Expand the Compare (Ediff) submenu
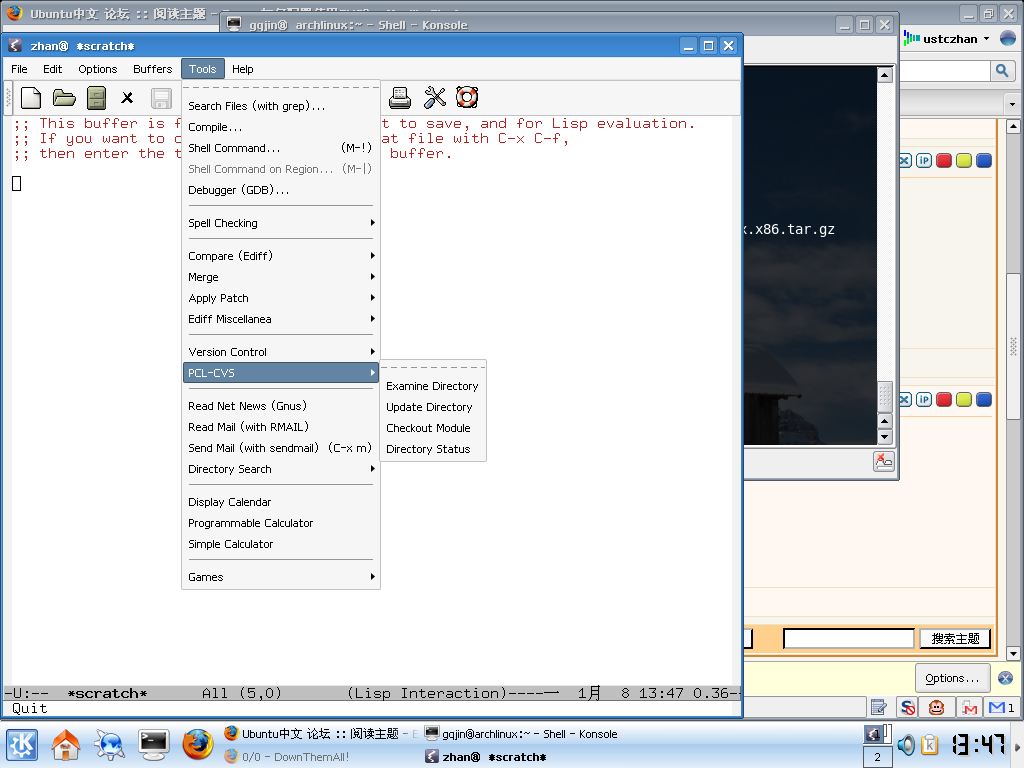This screenshot has height=768, width=1024. point(281,256)
